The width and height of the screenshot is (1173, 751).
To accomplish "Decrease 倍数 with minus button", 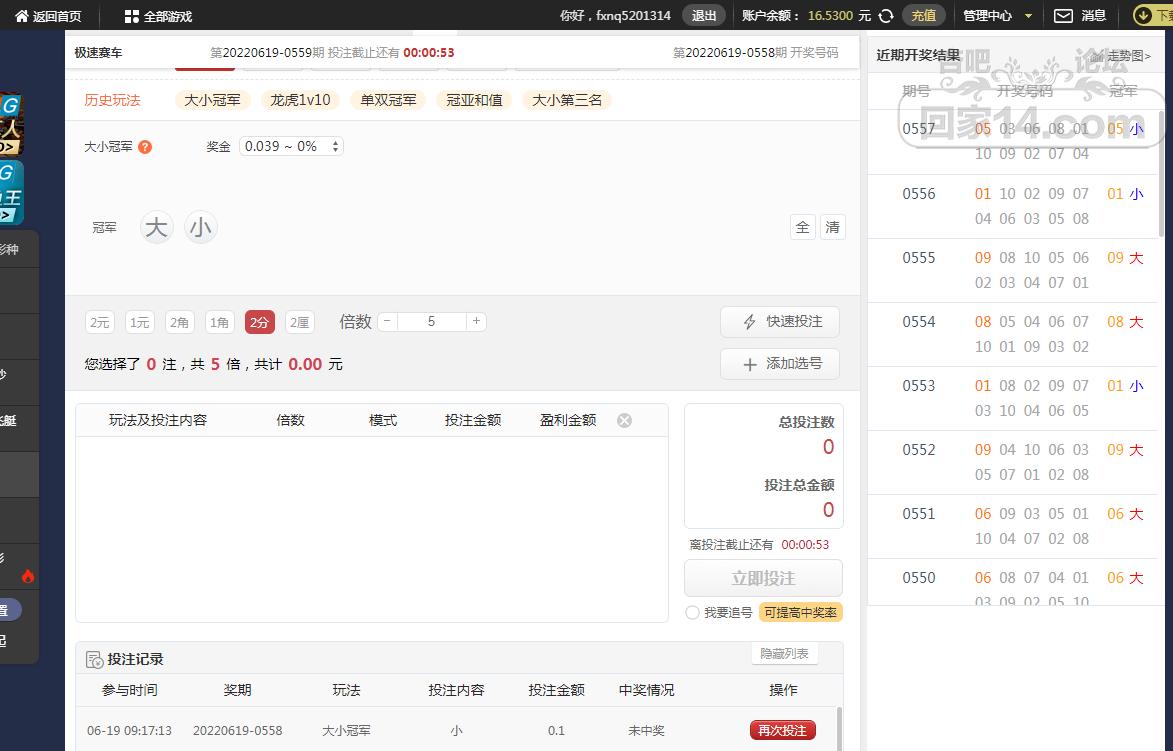I will tap(388, 321).
